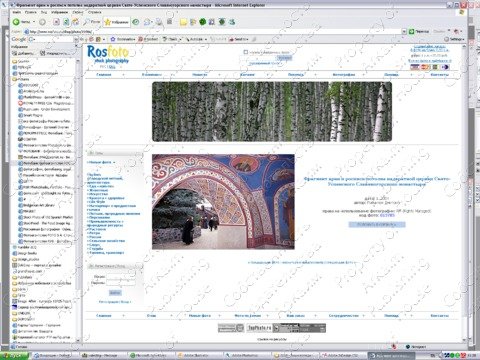Click the MasterCard payment icon
The image size is (480, 360).
click(425, 67)
